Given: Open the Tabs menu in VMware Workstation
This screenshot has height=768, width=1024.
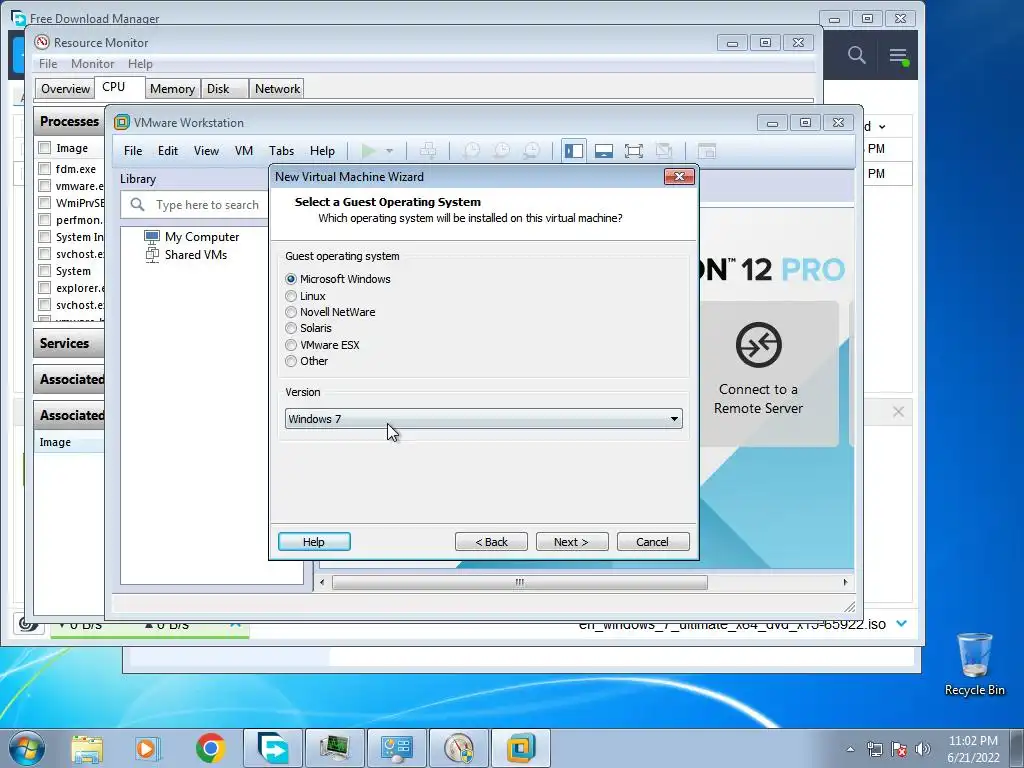Looking at the screenshot, I should pyautogui.click(x=281, y=151).
